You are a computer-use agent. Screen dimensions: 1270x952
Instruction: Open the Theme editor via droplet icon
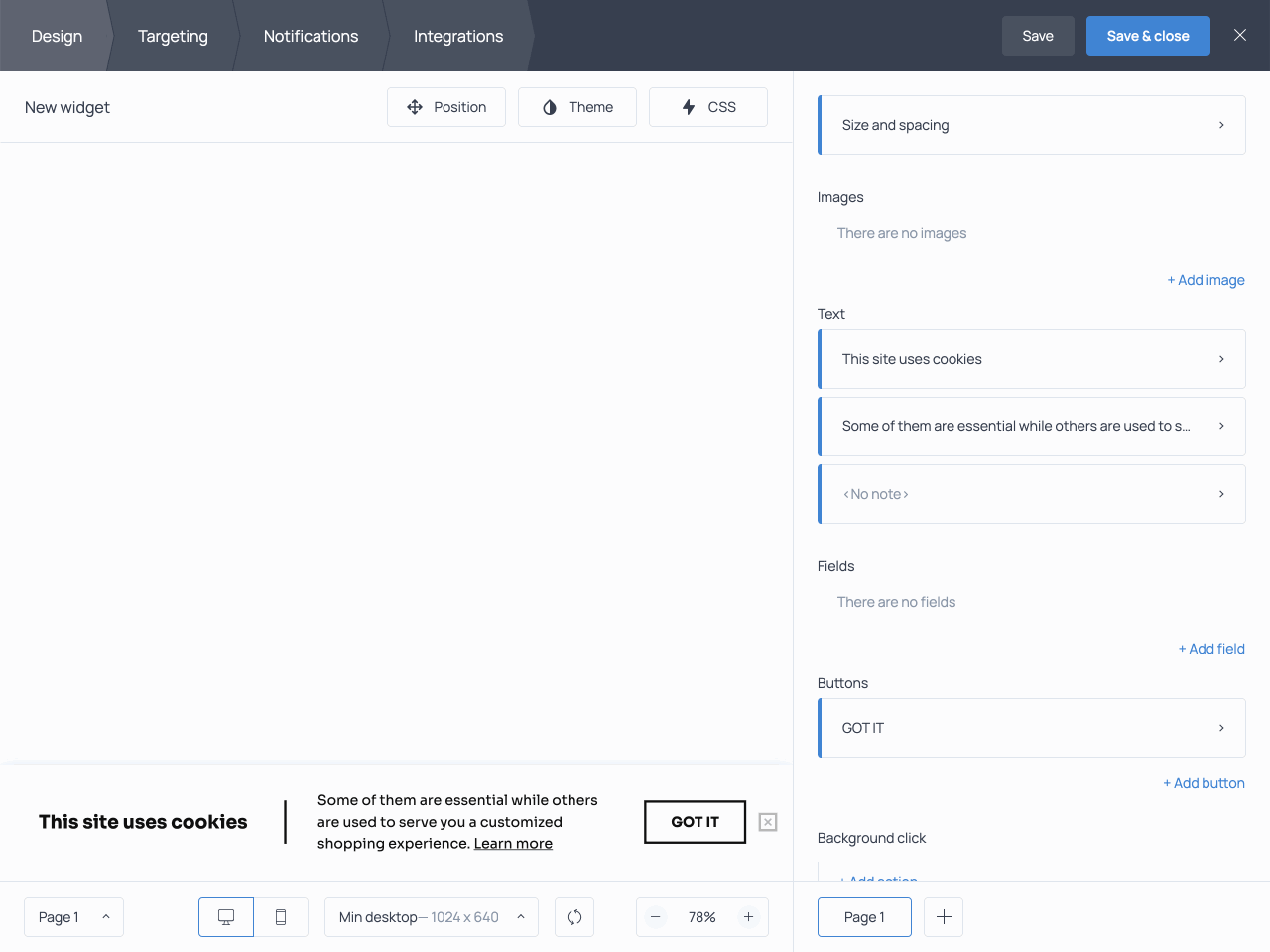pyautogui.click(x=552, y=106)
